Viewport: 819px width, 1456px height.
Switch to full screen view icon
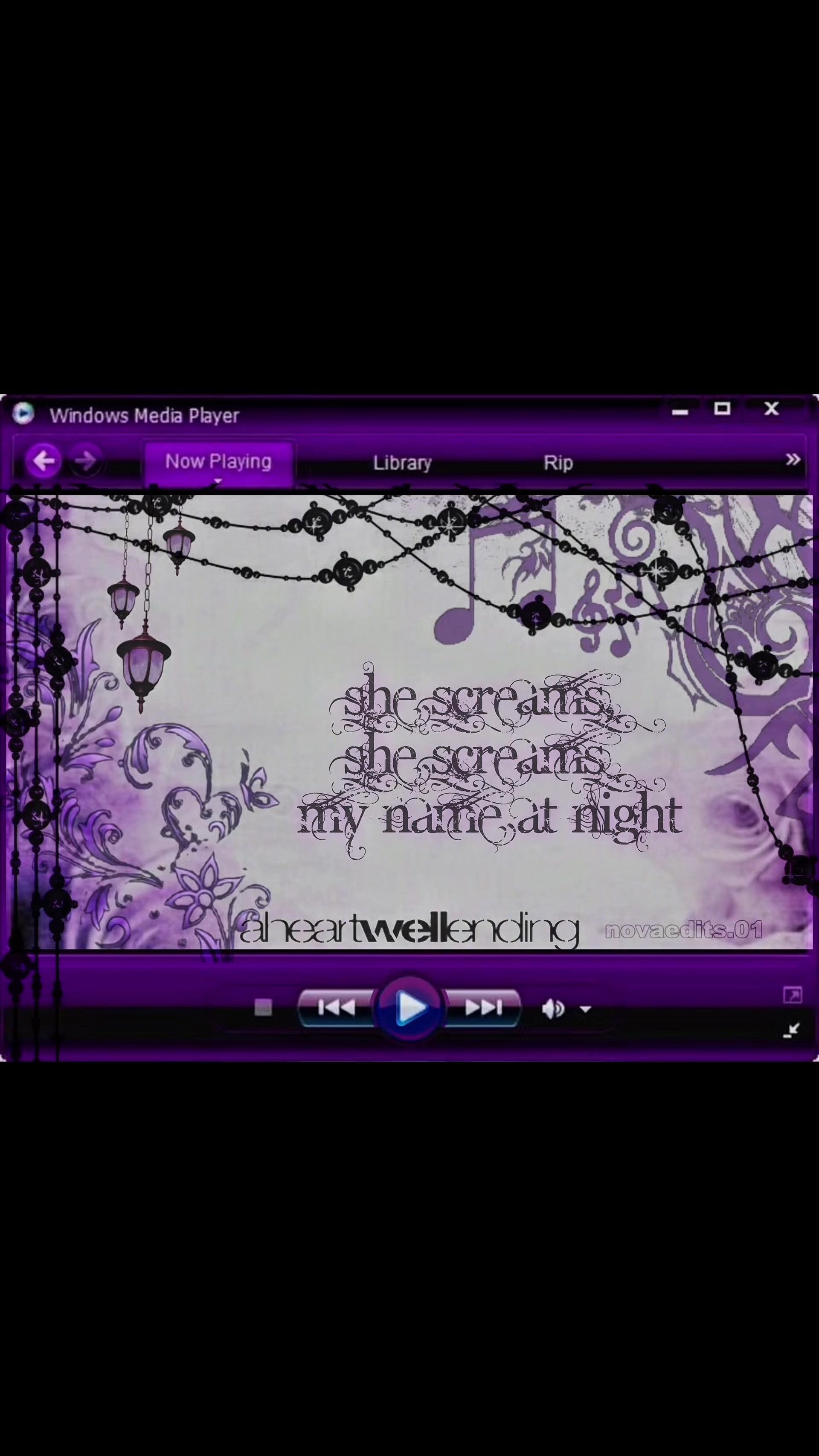click(793, 996)
